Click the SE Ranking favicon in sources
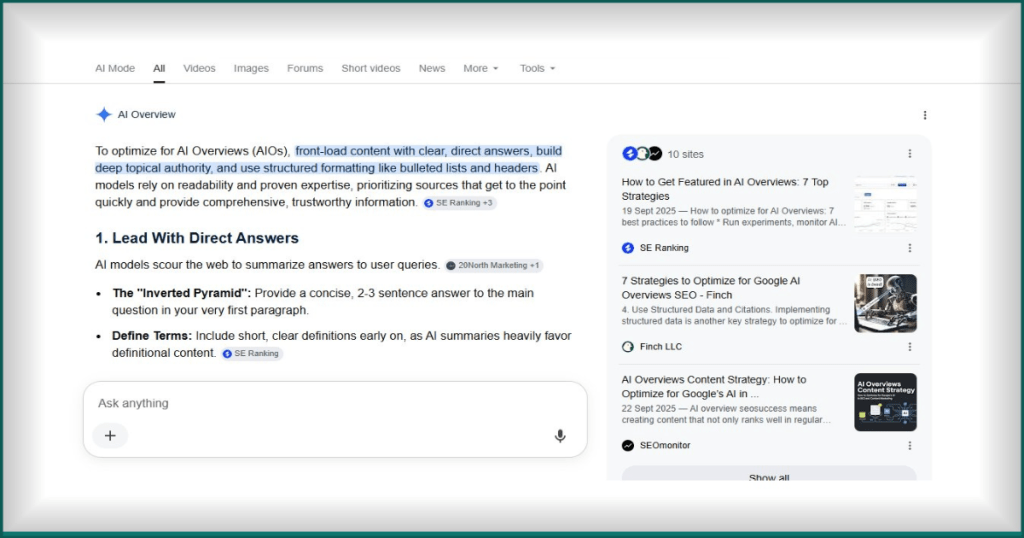 628,248
